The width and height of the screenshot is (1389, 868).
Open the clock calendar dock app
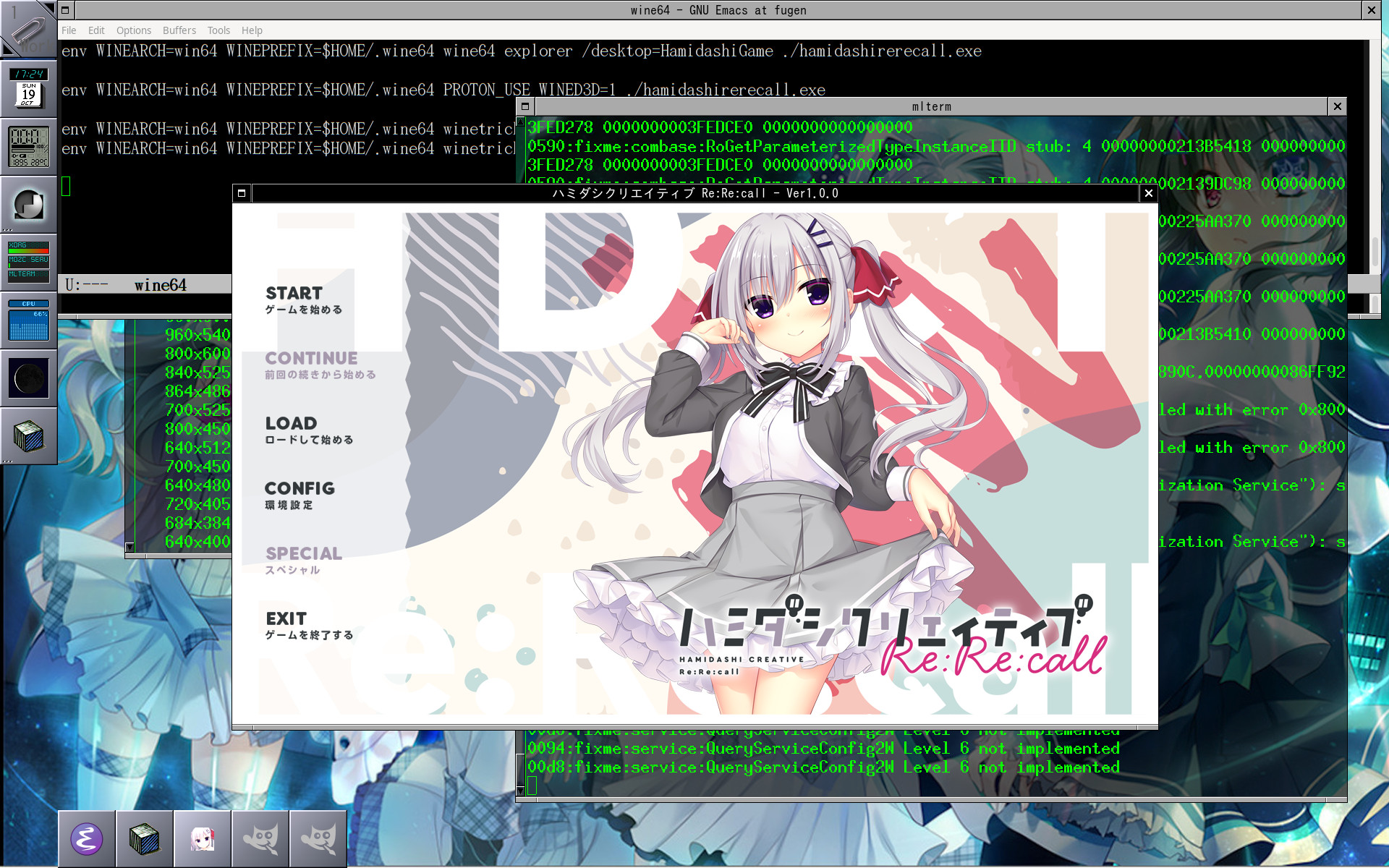tap(29, 88)
